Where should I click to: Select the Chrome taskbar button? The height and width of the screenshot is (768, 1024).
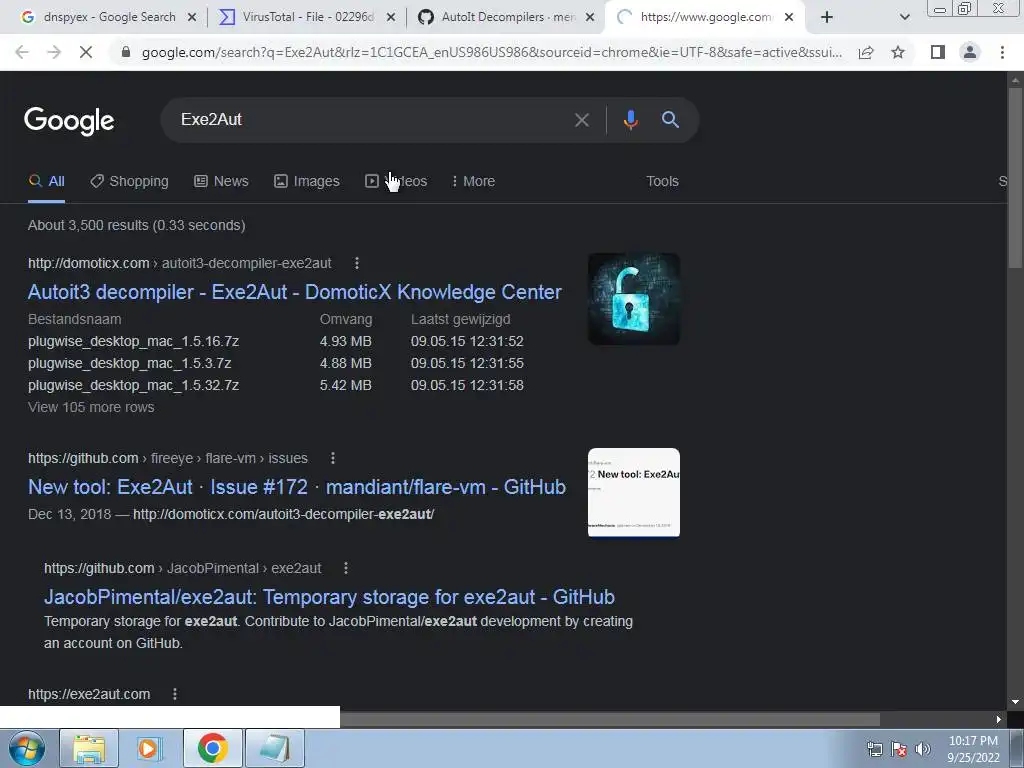click(212, 748)
